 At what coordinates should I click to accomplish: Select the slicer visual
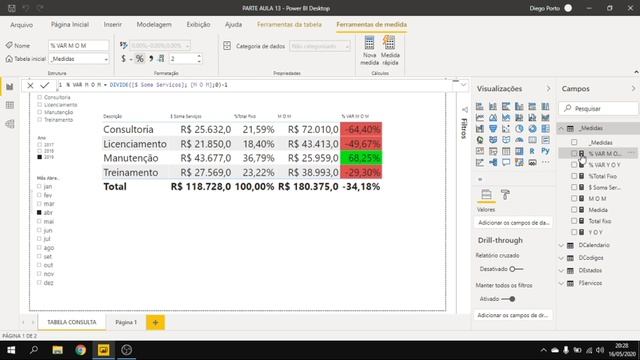click(x=493, y=151)
